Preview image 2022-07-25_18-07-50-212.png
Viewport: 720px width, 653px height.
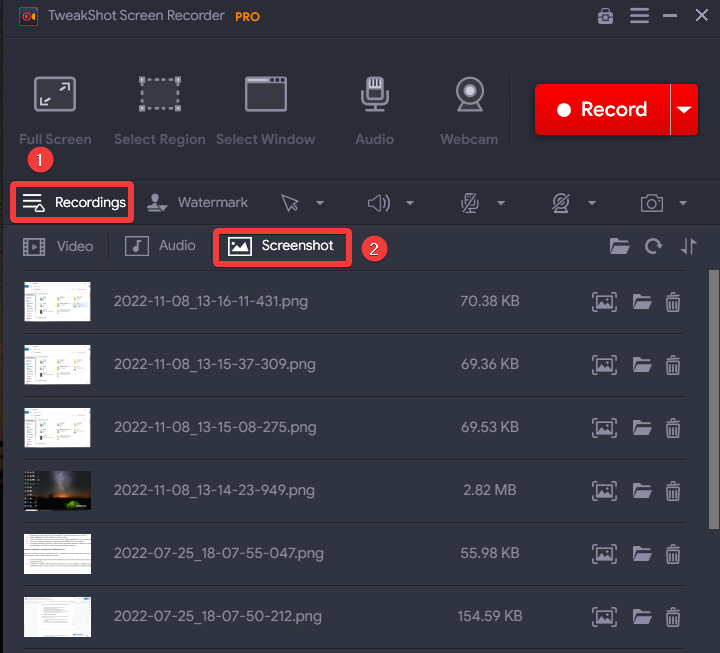tap(604, 617)
